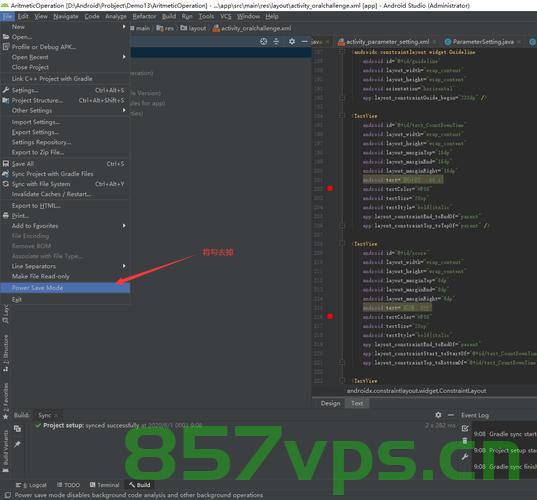Image resolution: width=537 pixels, height=500 pixels.
Task: Choose Sync with File System
Action: click(x=65, y=184)
